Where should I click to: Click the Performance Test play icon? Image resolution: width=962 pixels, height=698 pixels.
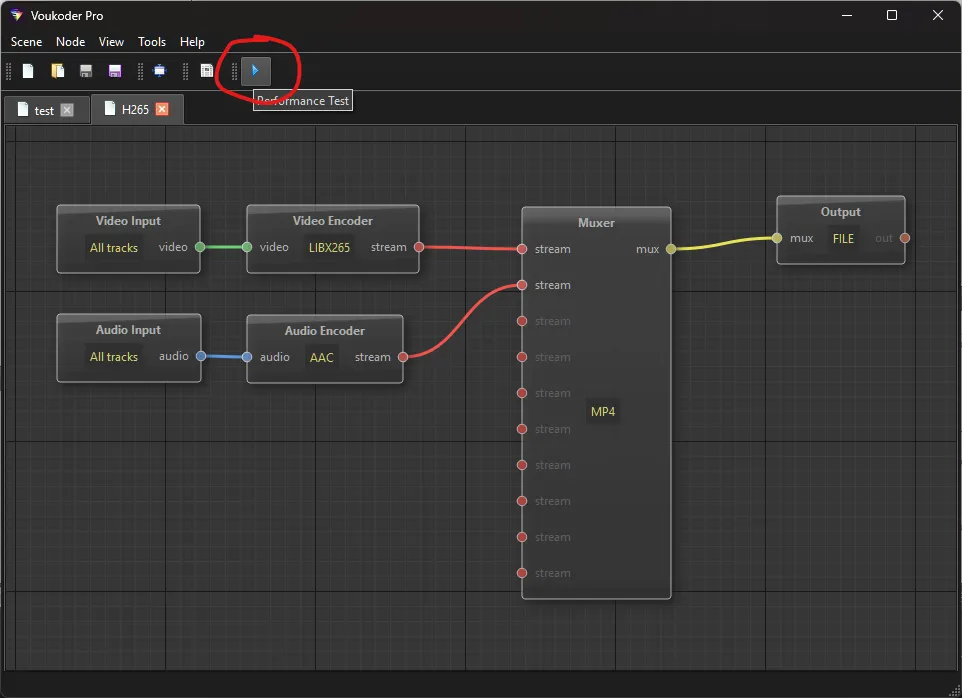pyautogui.click(x=256, y=71)
